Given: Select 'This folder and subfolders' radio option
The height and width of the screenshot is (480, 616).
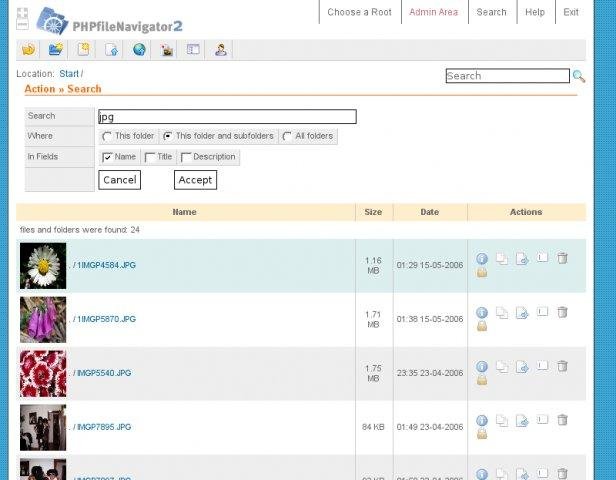Looking at the screenshot, I should 167,136.
